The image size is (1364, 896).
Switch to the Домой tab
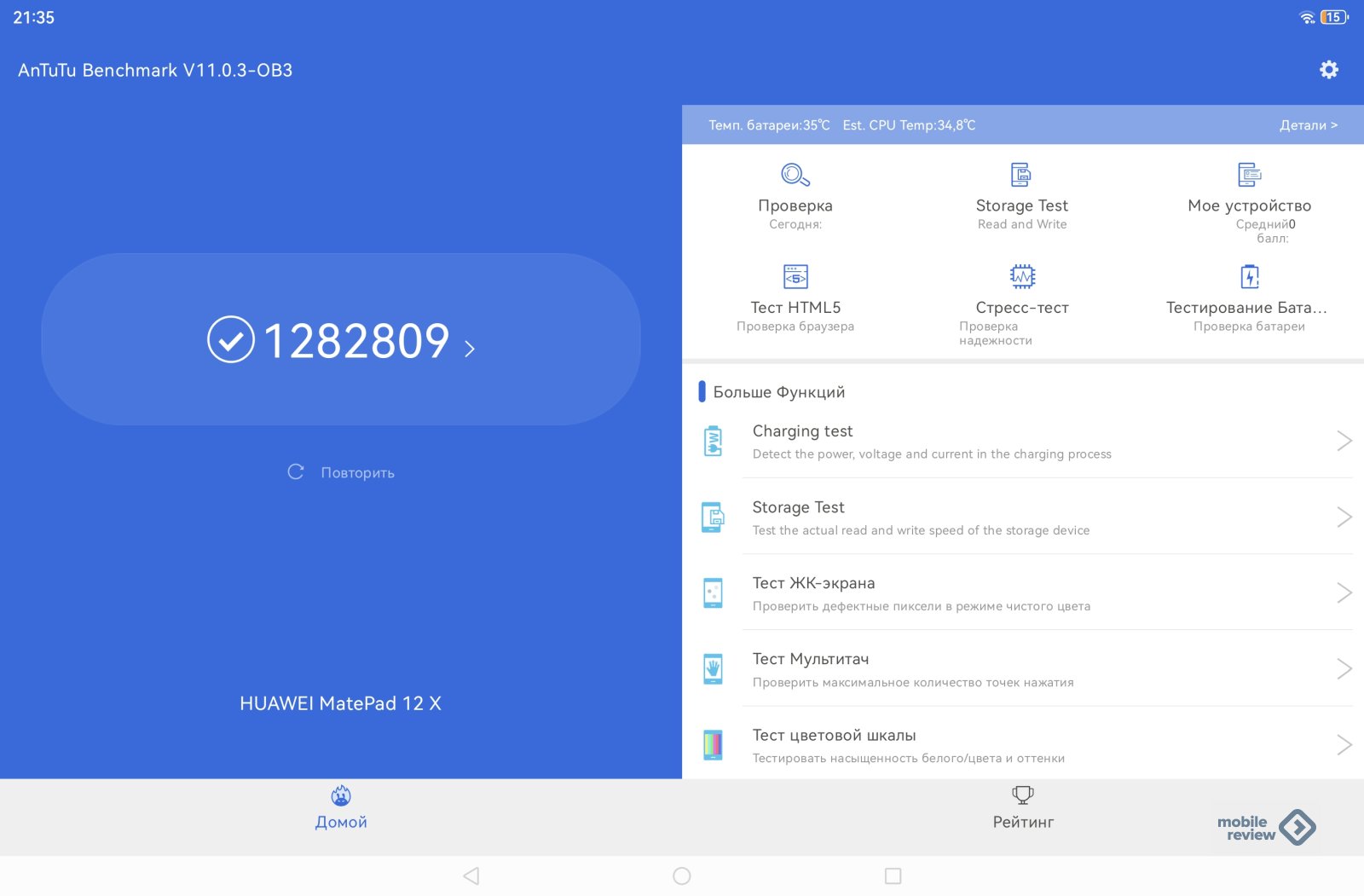coord(341,808)
